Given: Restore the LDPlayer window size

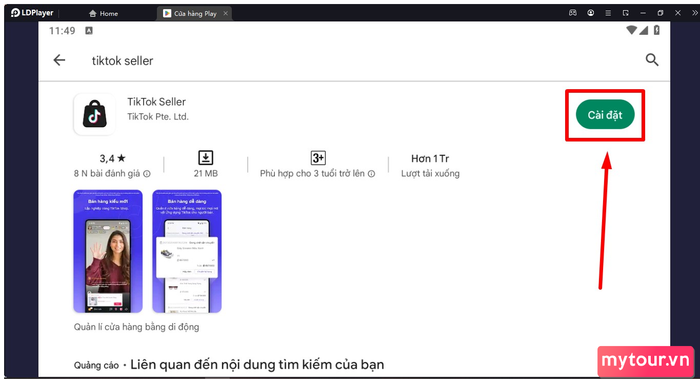Looking at the screenshot, I should (660, 13).
